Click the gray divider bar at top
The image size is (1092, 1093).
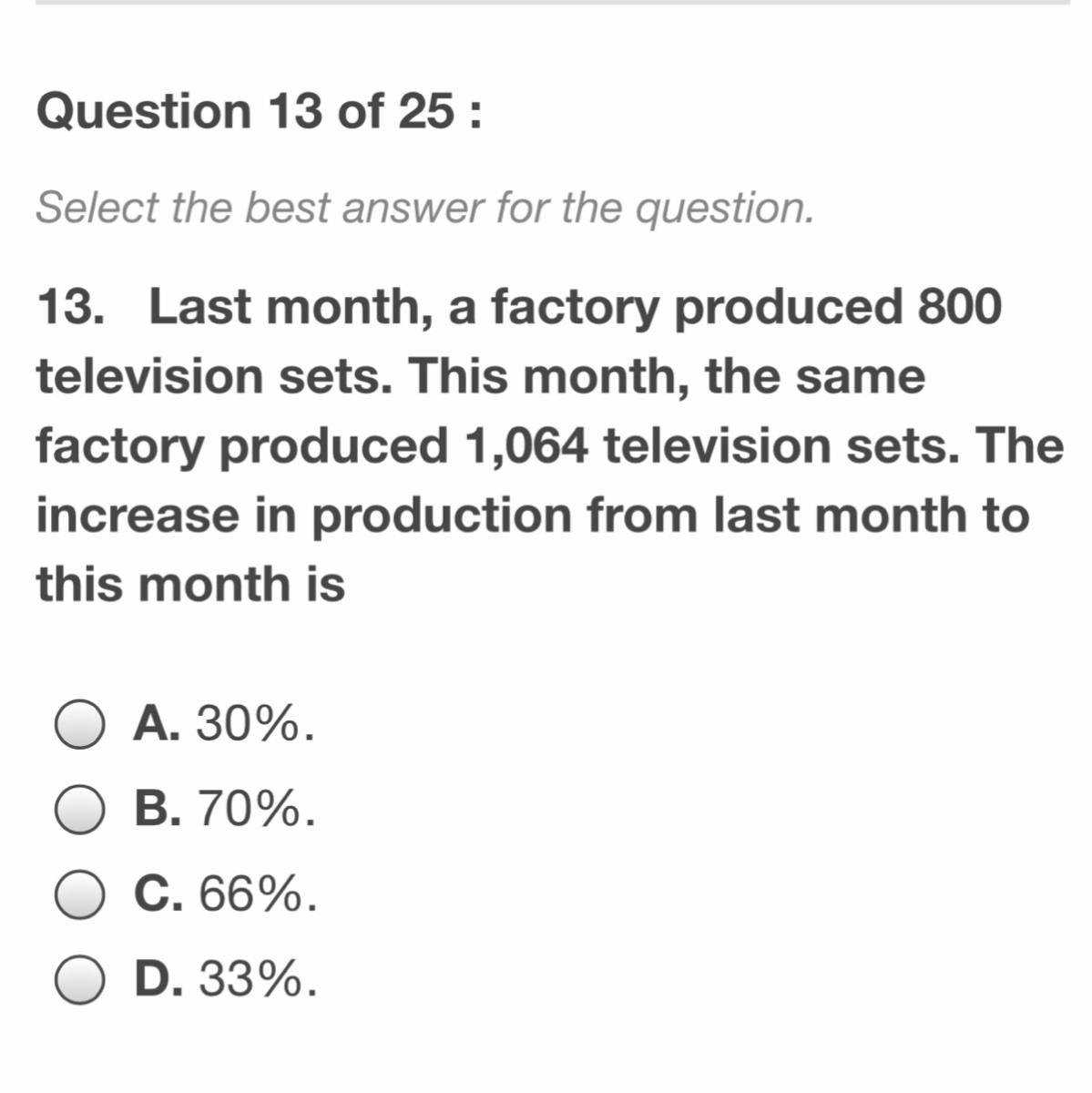pyautogui.click(x=554, y=3)
